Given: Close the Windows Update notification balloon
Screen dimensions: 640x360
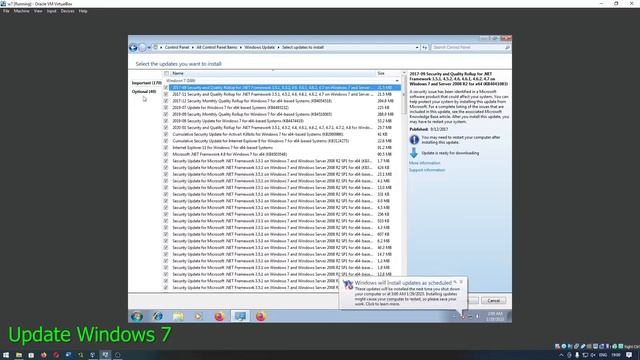Looking at the screenshot, I should [x=461, y=282].
